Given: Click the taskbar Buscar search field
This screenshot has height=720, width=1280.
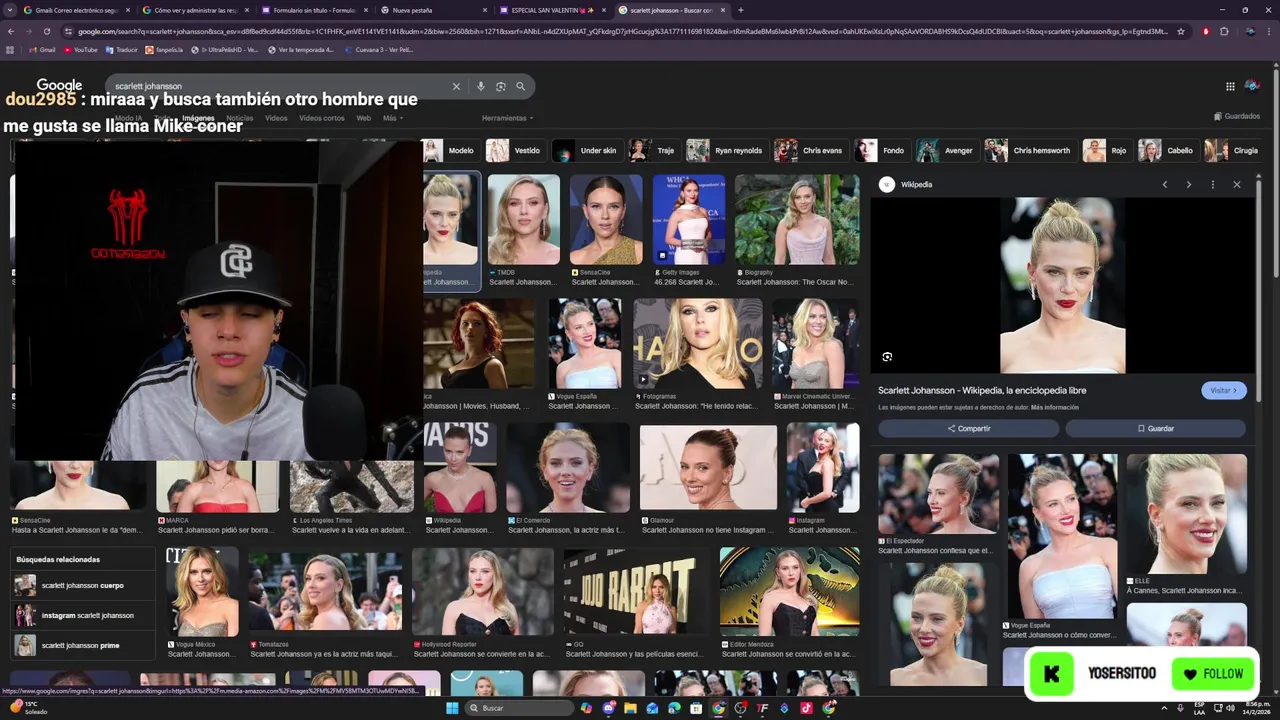Looking at the screenshot, I should tap(520, 708).
